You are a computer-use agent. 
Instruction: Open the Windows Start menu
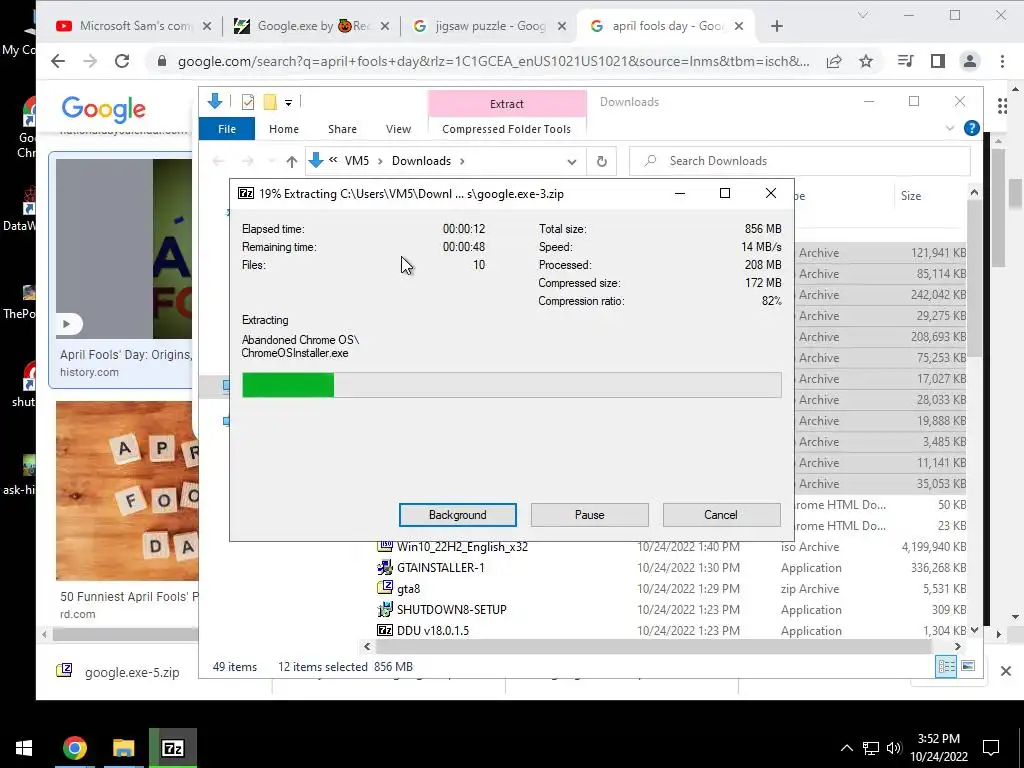pos(24,748)
